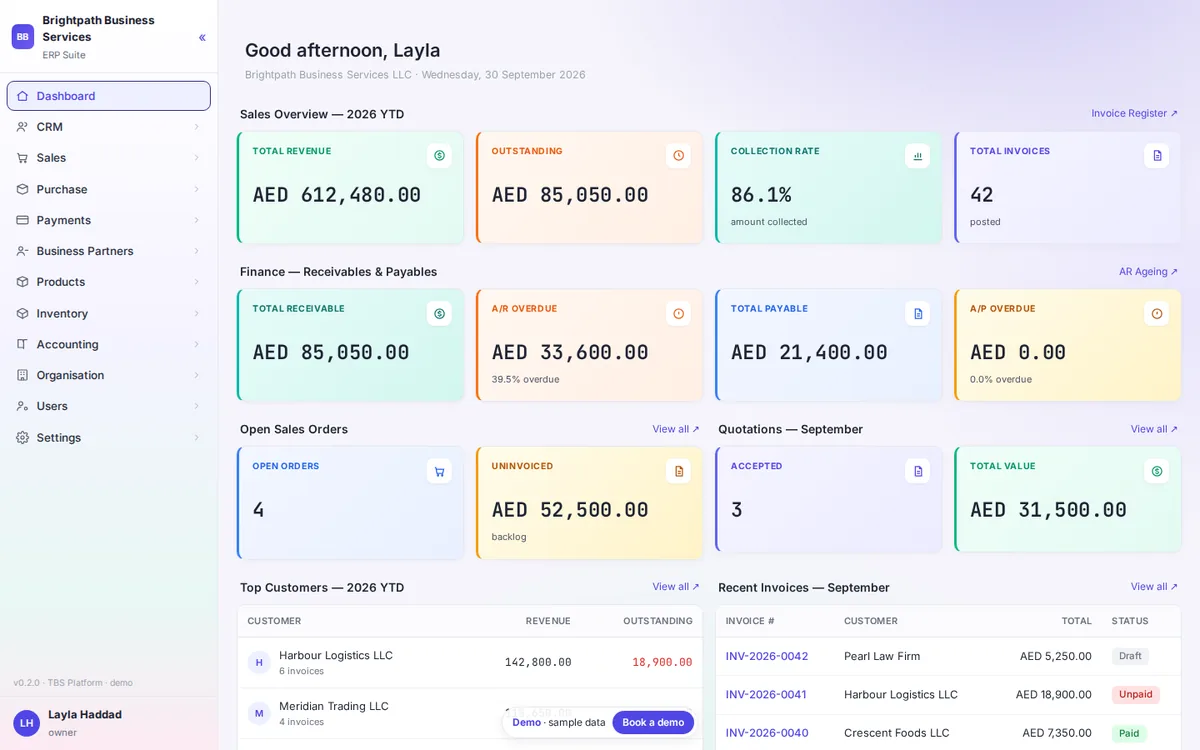Expand the Inventory menu chevron
Screen dimensions: 1200x750
(x=196, y=313)
